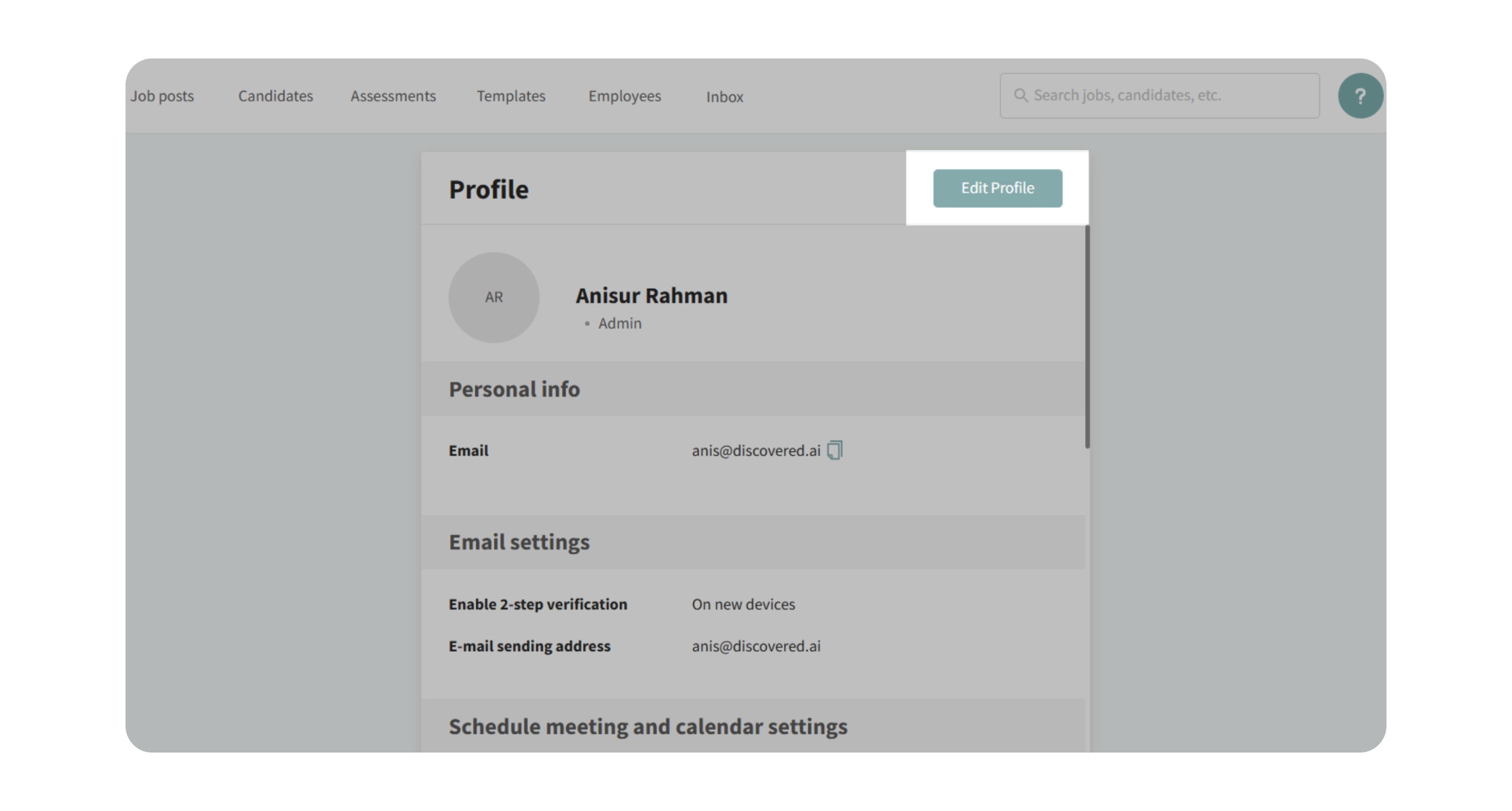1512x811 pixels.
Task: Click the search magnifier icon
Action: pos(1021,95)
